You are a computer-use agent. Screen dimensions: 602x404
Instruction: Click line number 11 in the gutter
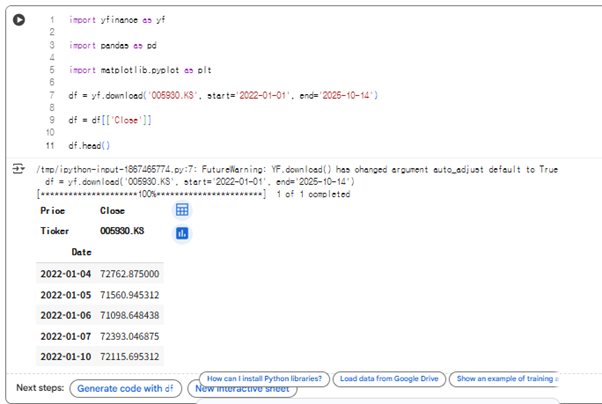[x=50, y=146]
